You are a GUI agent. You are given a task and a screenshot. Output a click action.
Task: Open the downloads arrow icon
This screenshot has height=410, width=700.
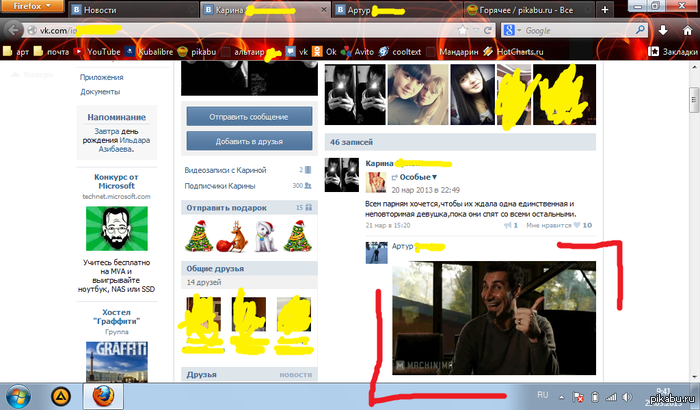pos(663,30)
